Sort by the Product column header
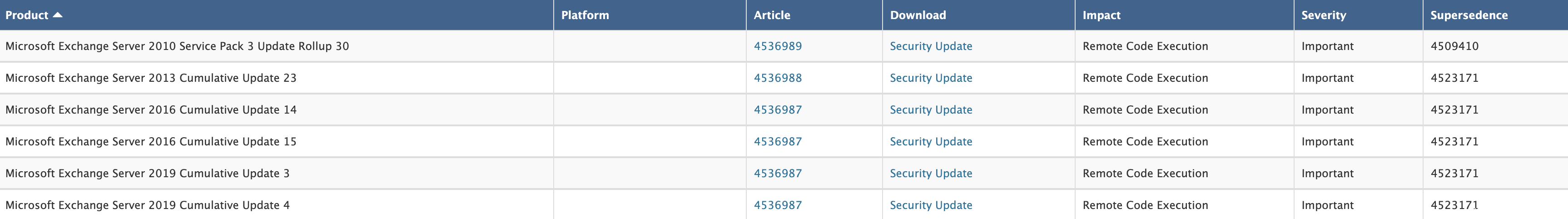Viewport: 1568px width, 219px height. tap(27, 15)
